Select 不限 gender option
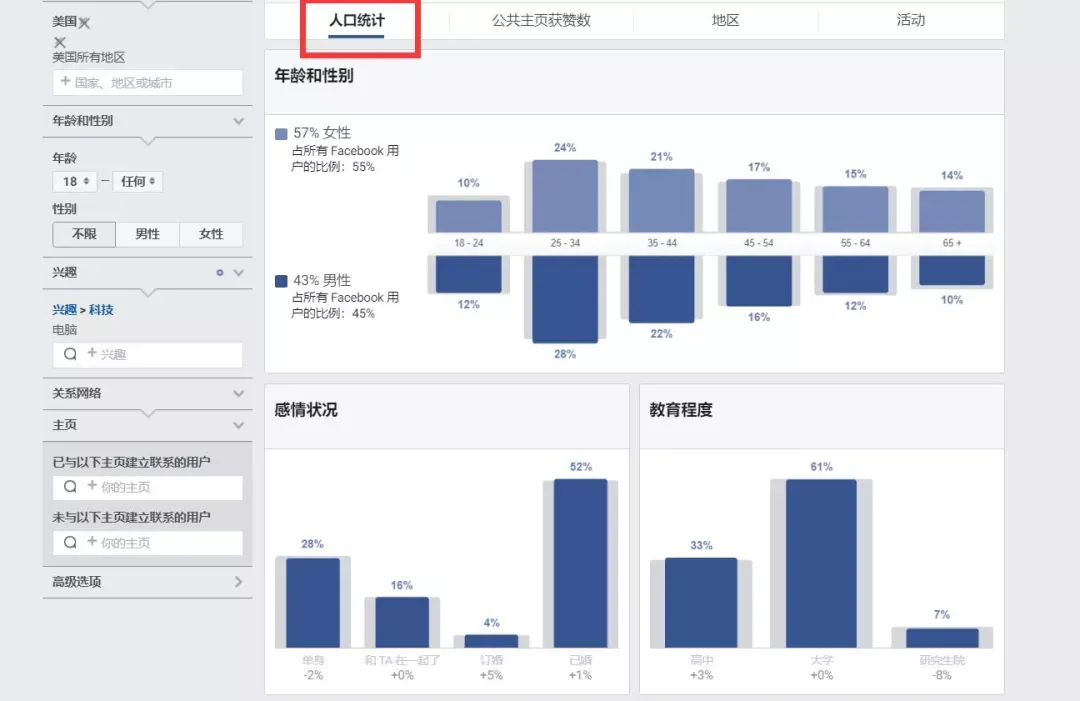The width and height of the screenshot is (1080, 701). coord(84,234)
